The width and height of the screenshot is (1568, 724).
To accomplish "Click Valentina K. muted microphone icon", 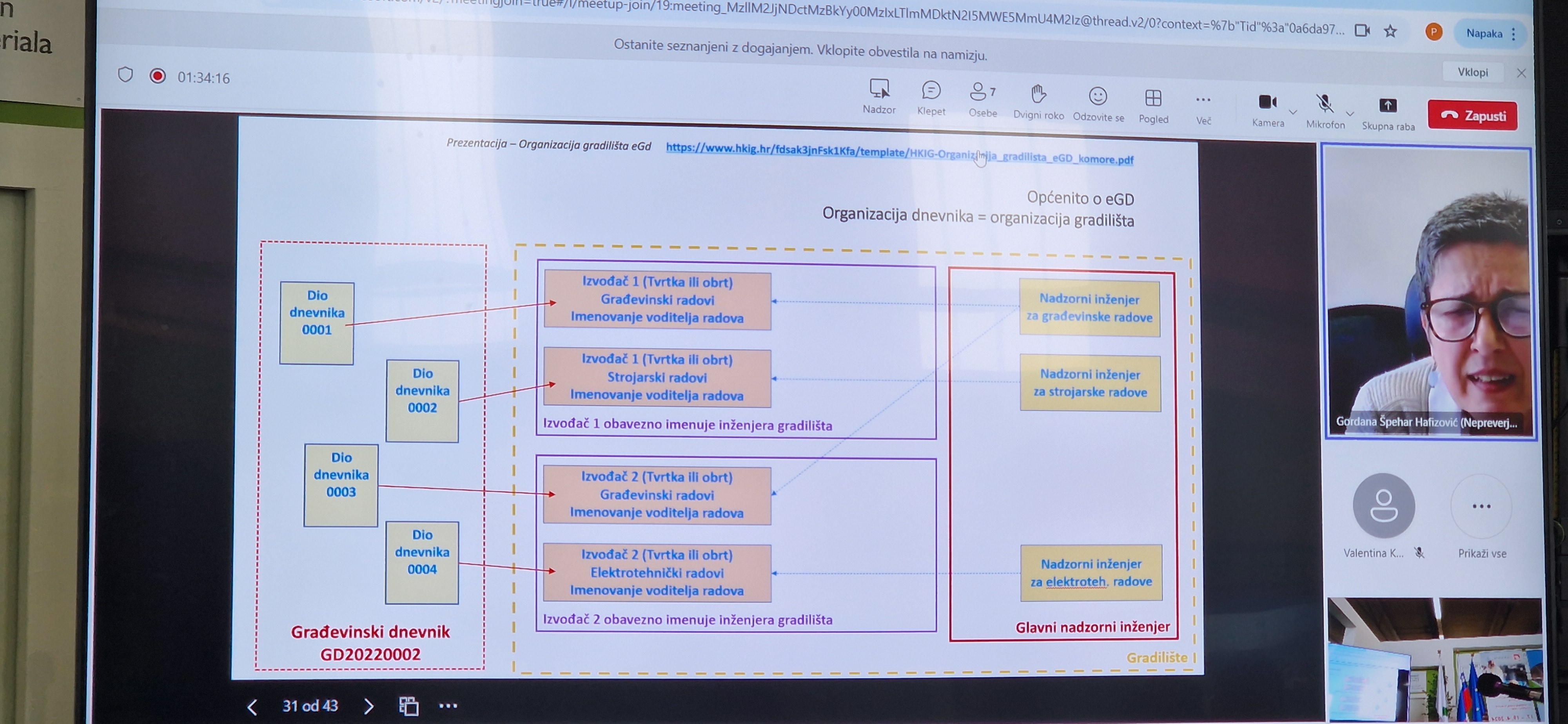I will pyautogui.click(x=1419, y=552).
